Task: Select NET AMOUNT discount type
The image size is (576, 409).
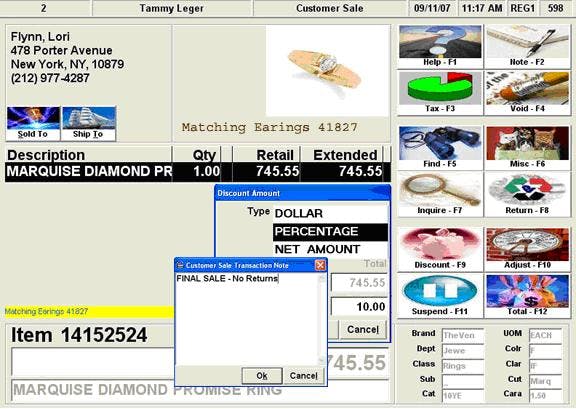Action: coord(330,250)
